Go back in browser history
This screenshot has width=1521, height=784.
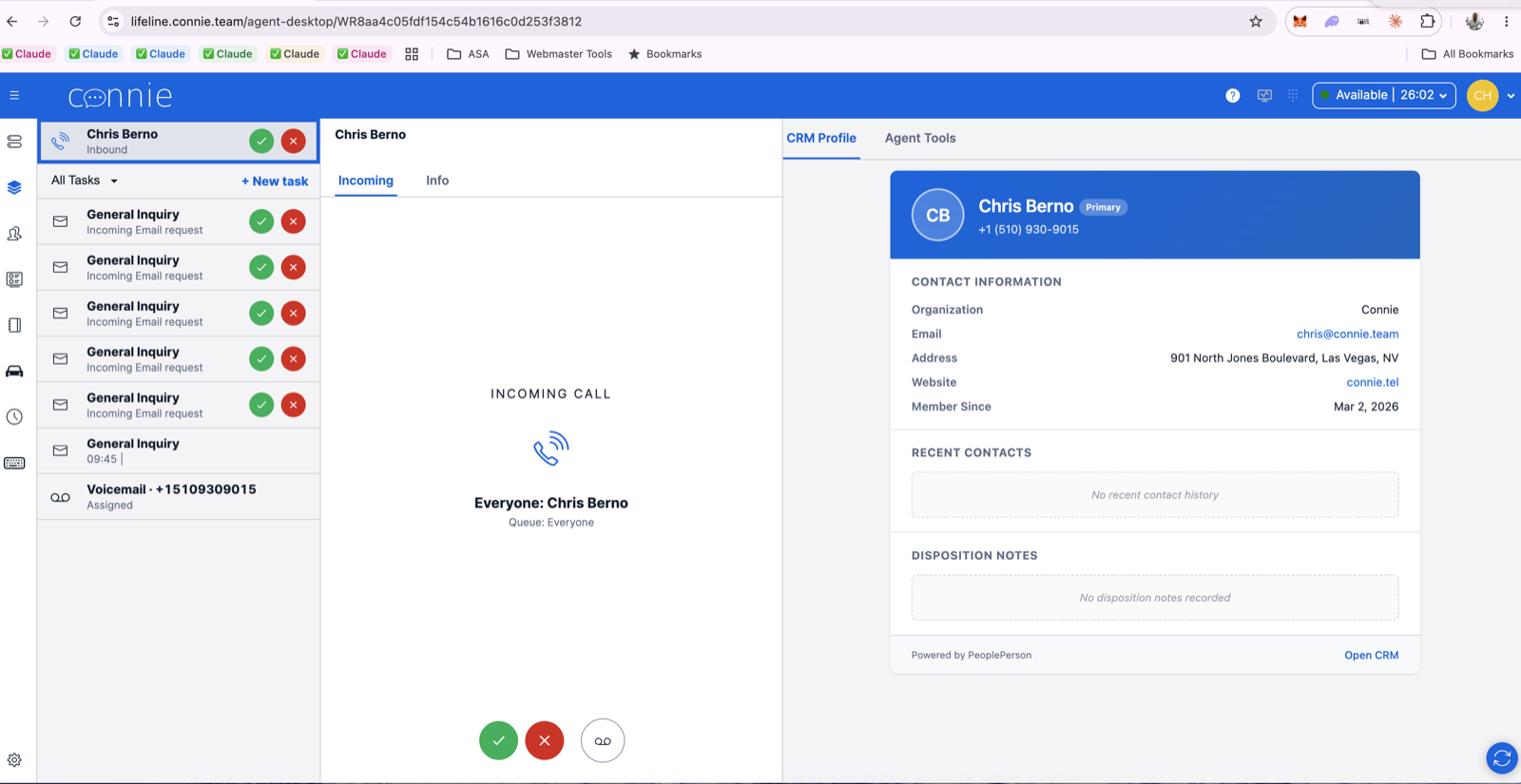pos(12,21)
